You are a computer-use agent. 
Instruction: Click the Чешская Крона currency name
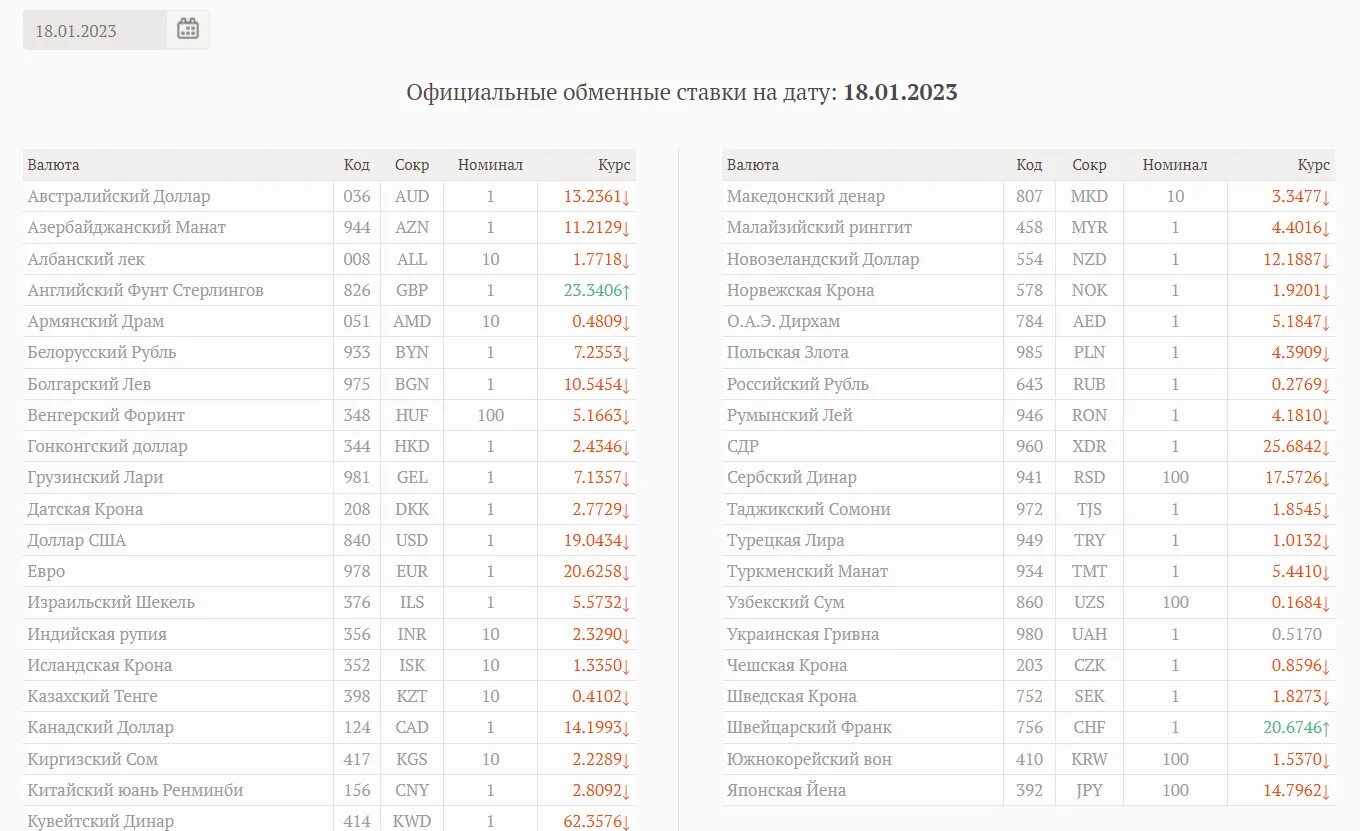[787, 665]
